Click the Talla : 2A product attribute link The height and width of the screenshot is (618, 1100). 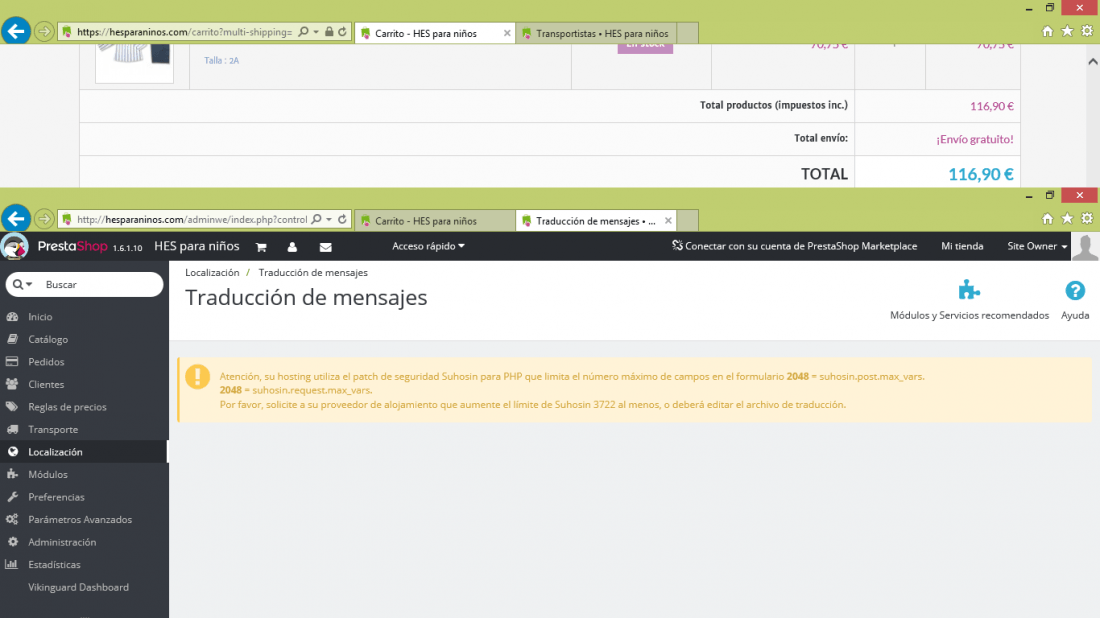tap(222, 60)
